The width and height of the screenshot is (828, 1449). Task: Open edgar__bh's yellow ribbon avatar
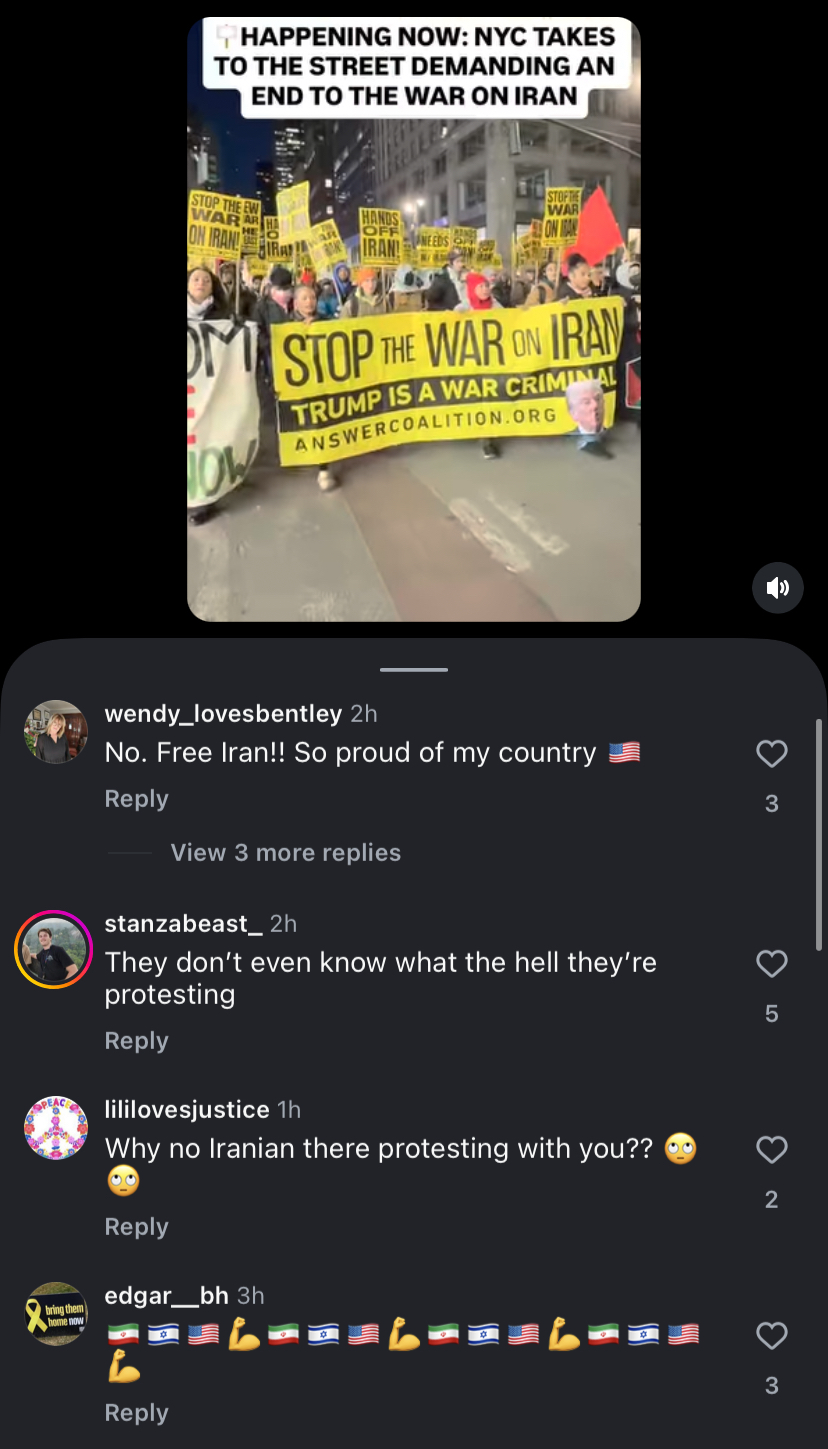point(55,1314)
